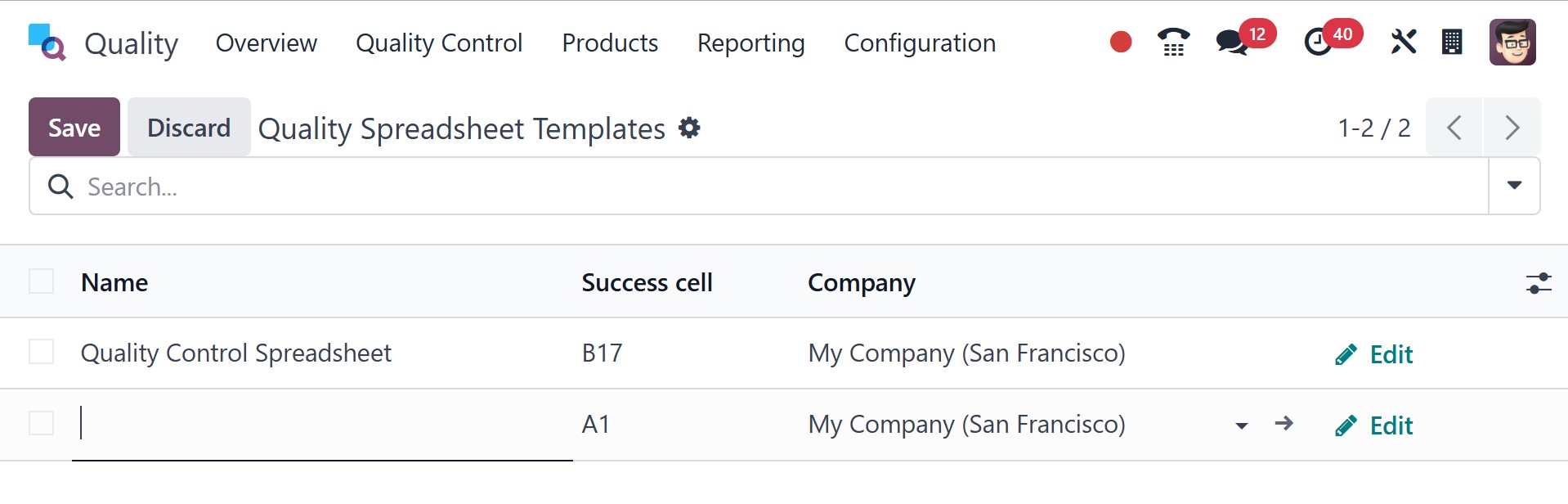Click the Discard button

(189, 127)
